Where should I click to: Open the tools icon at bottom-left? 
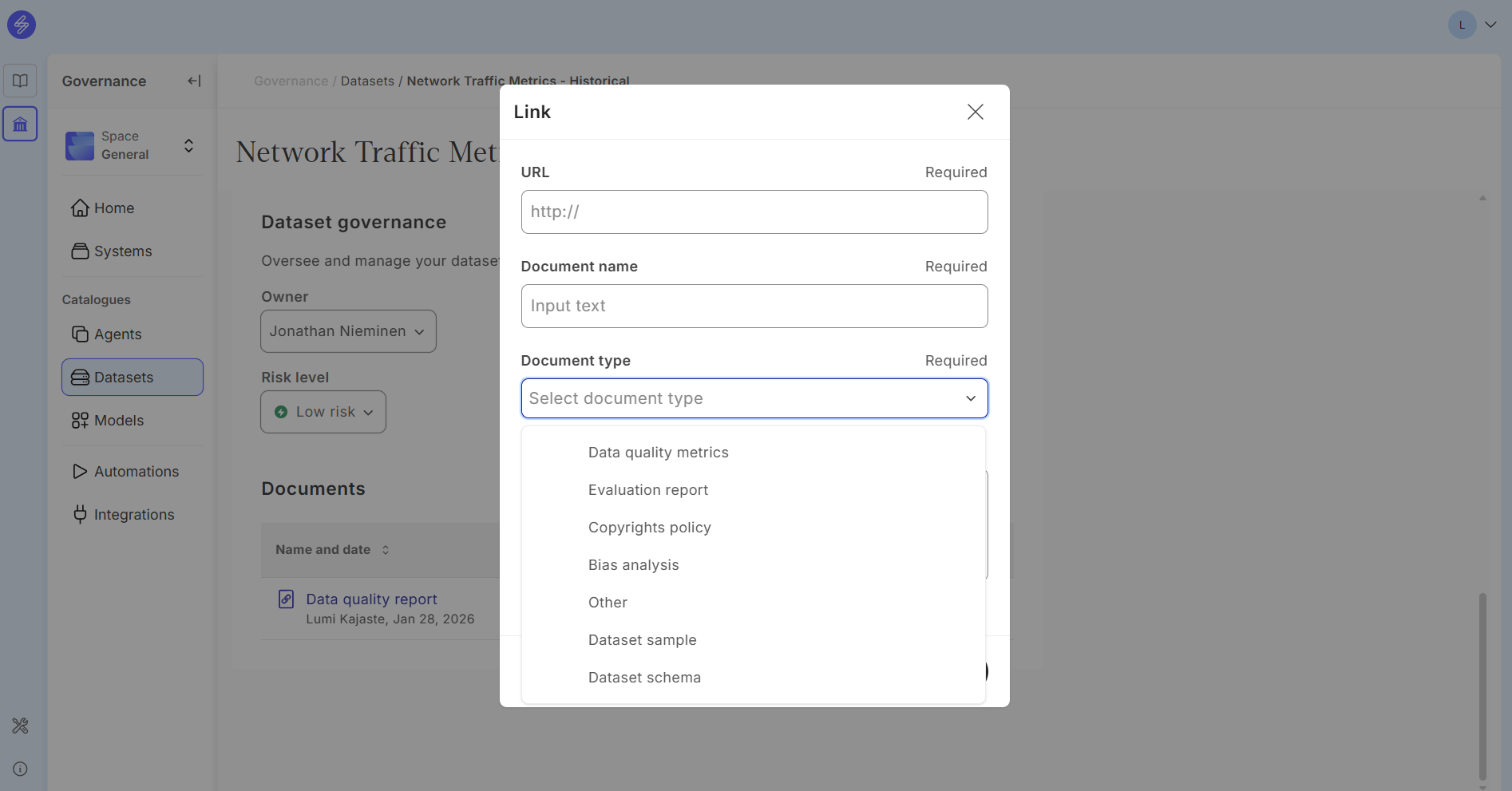(x=20, y=726)
